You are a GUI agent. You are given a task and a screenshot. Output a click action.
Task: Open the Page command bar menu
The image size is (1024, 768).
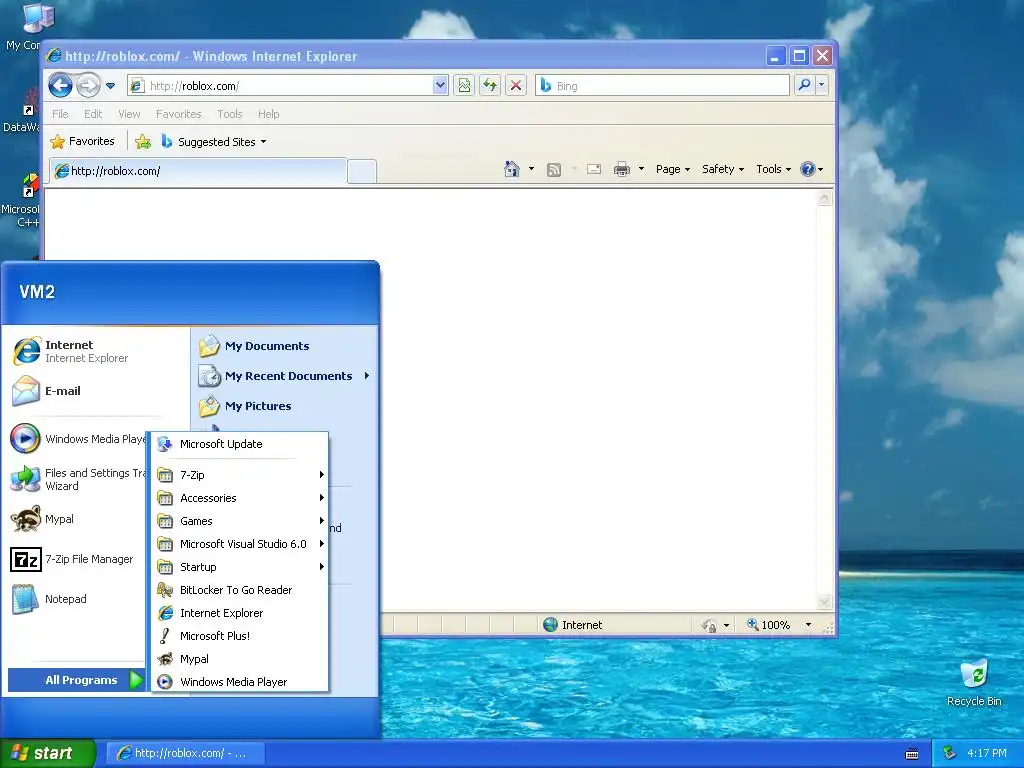click(673, 169)
